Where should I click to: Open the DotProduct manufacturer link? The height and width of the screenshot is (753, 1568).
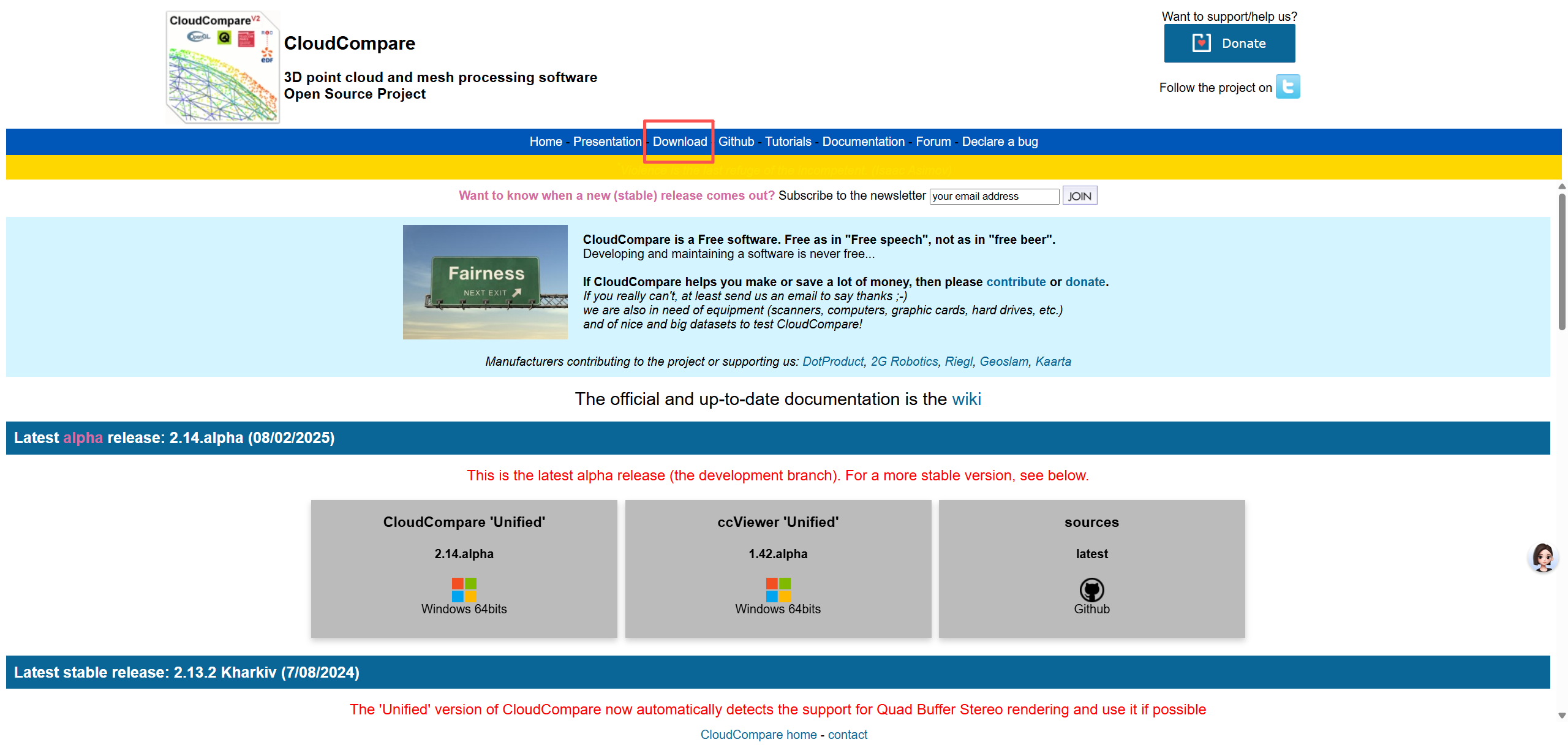[832, 361]
